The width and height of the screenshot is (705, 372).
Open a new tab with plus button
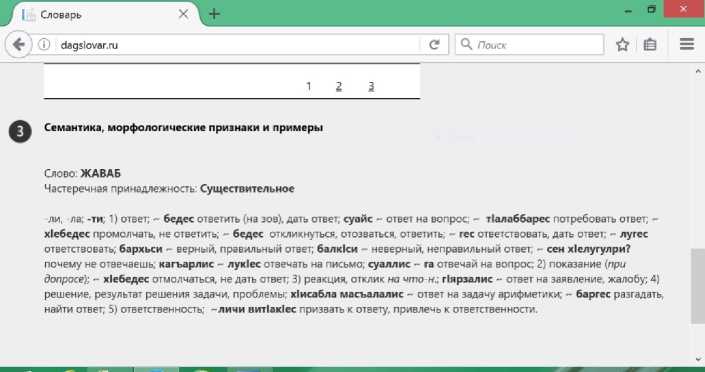tap(214, 14)
